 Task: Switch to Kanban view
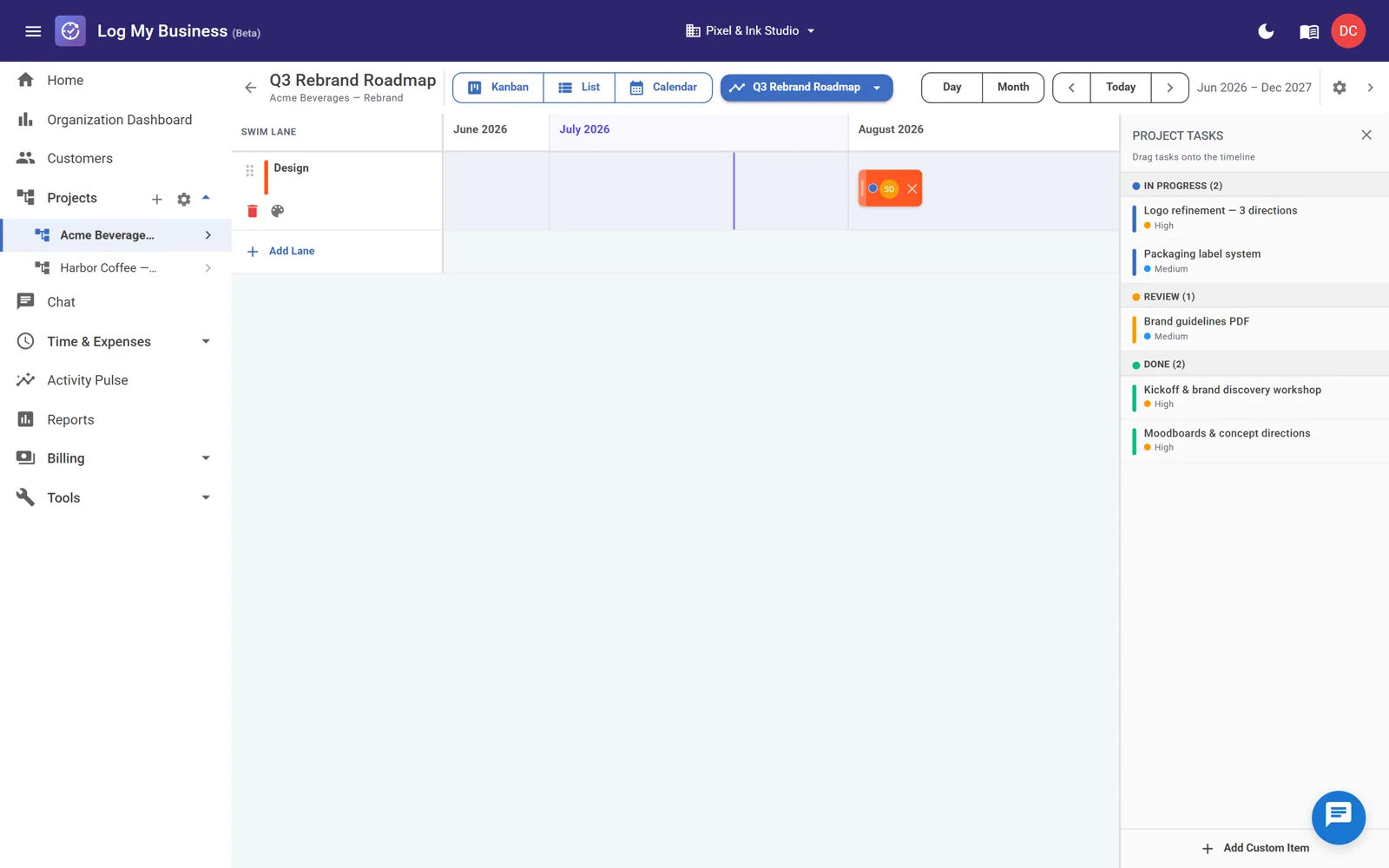coord(498,88)
